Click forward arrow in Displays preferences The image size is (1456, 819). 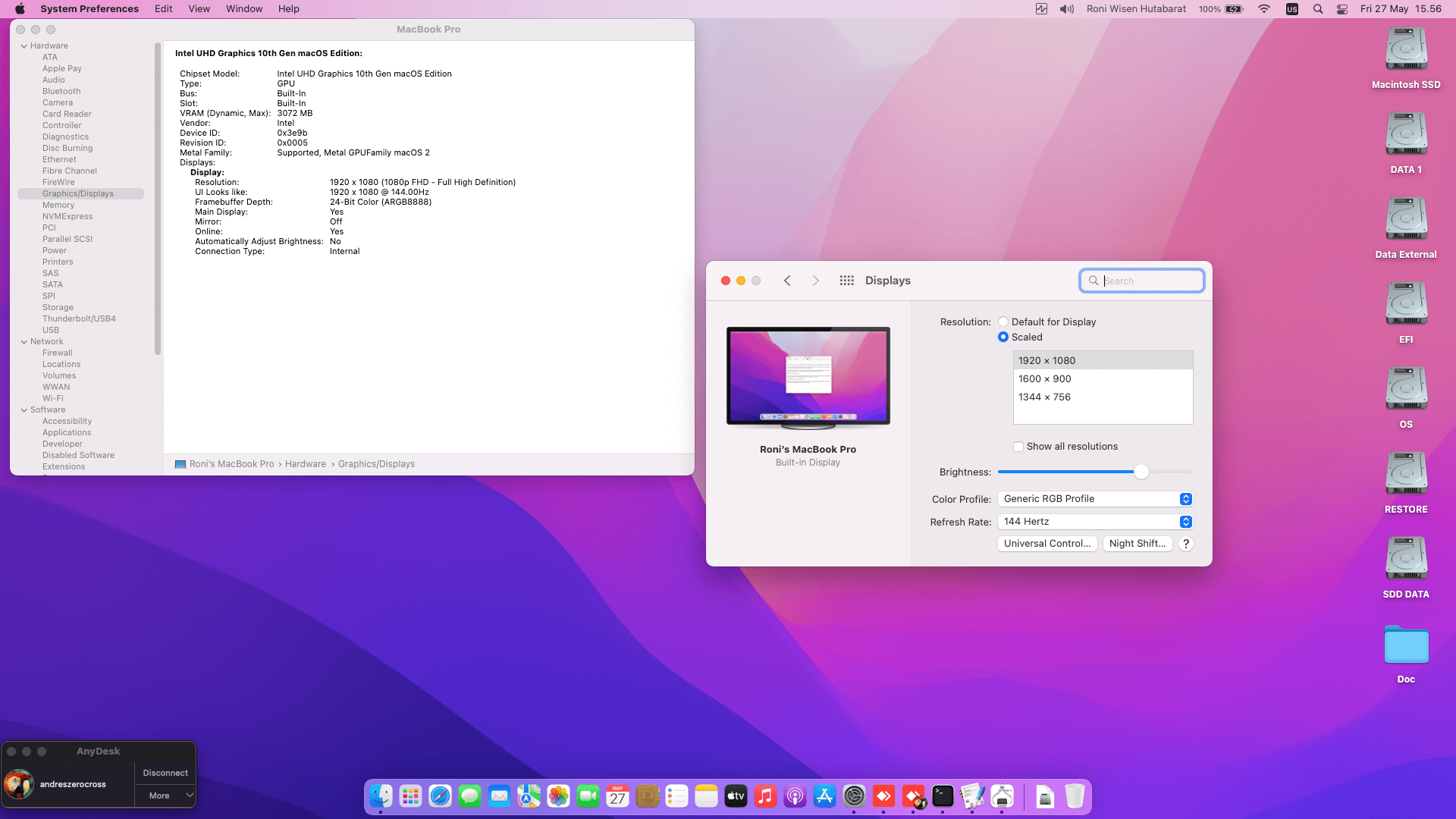tap(816, 281)
